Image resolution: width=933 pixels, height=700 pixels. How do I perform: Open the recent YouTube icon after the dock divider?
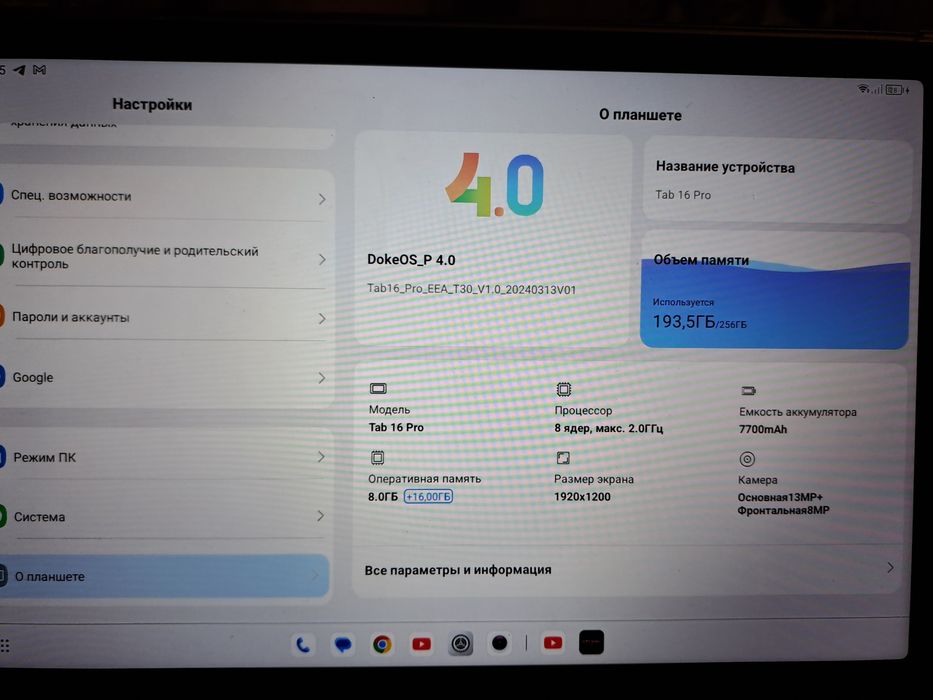[553, 642]
